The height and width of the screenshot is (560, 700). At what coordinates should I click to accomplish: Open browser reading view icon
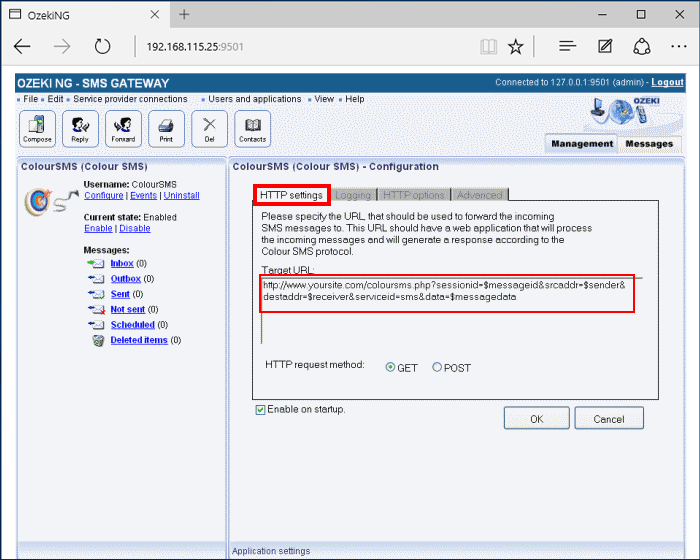(x=488, y=46)
